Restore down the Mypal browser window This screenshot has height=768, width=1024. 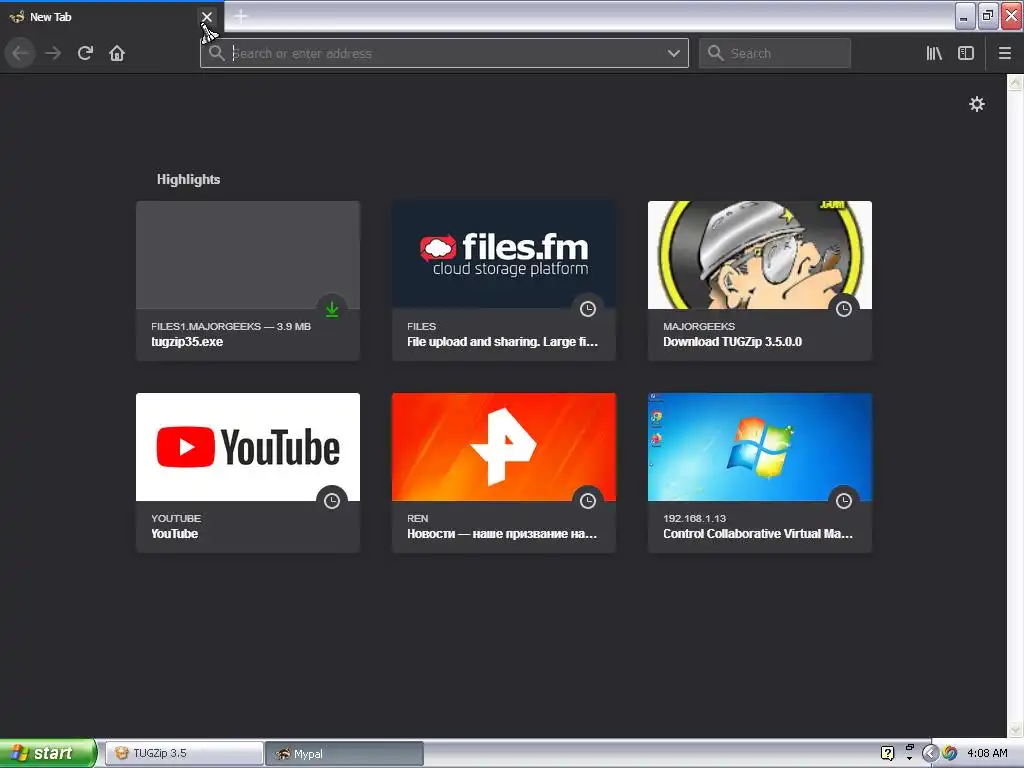pyautogui.click(x=987, y=16)
